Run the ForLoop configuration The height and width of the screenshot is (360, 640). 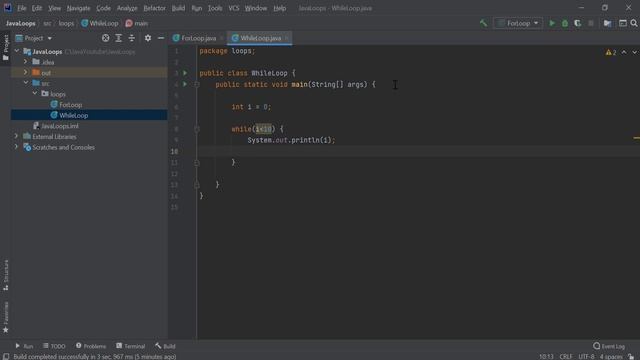click(552, 23)
